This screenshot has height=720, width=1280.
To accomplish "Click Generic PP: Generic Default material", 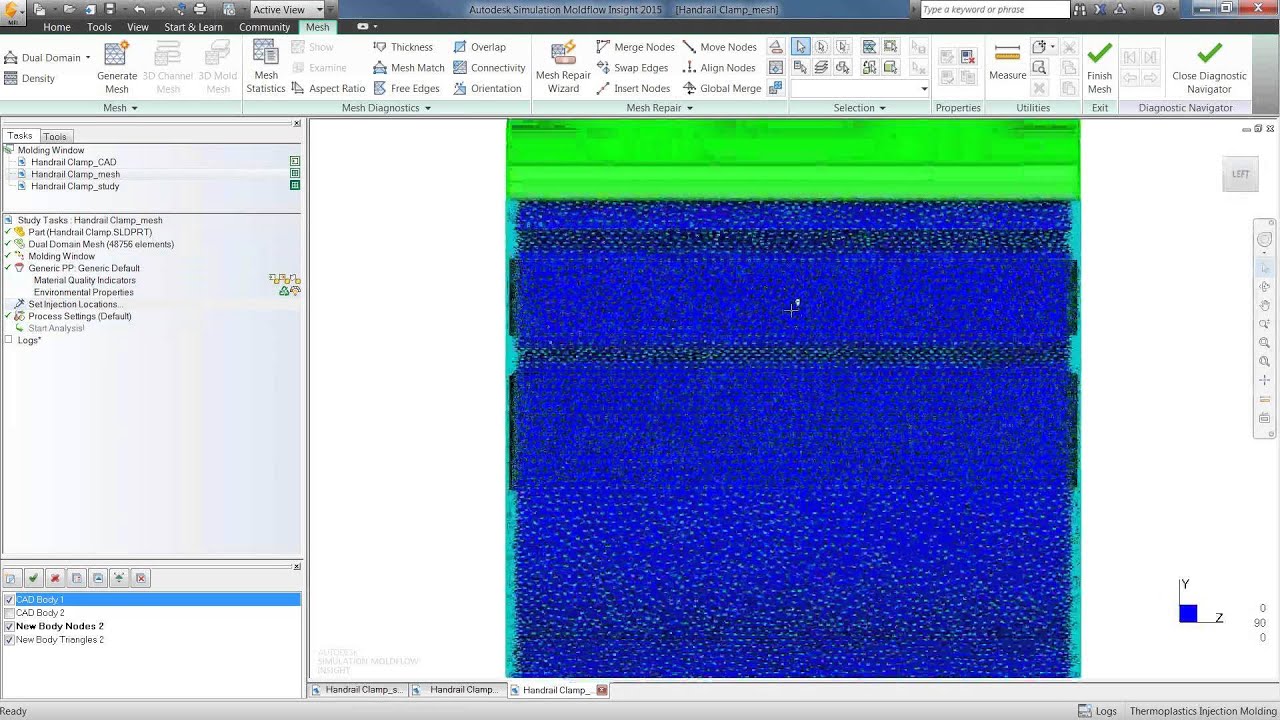I will [x=84, y=268].
